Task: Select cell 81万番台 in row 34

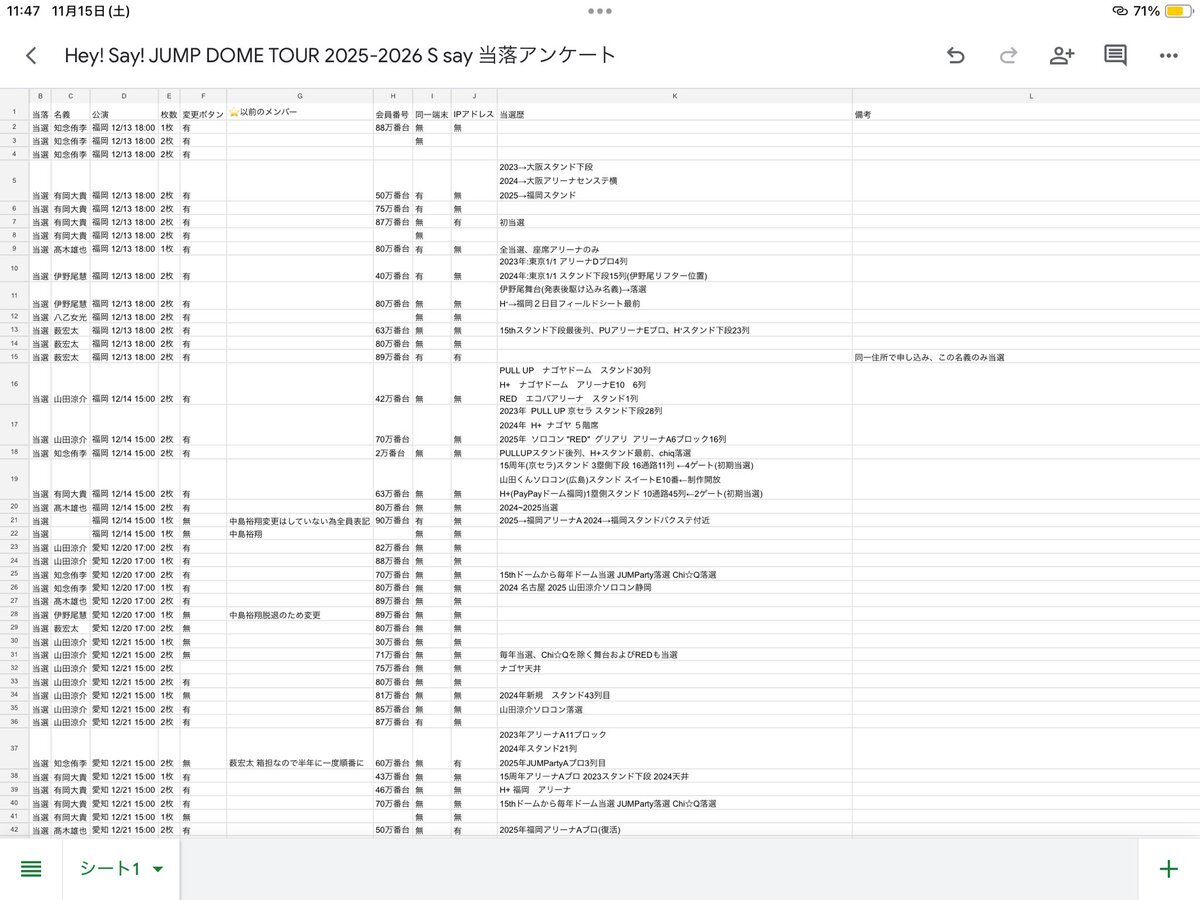Action: (x=393, y=695)
